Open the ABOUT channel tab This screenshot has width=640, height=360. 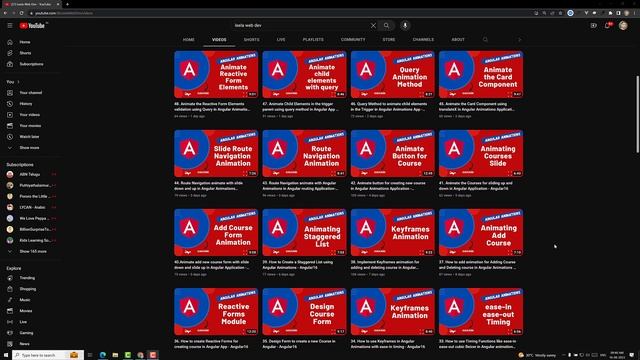(x=458, y=40)
